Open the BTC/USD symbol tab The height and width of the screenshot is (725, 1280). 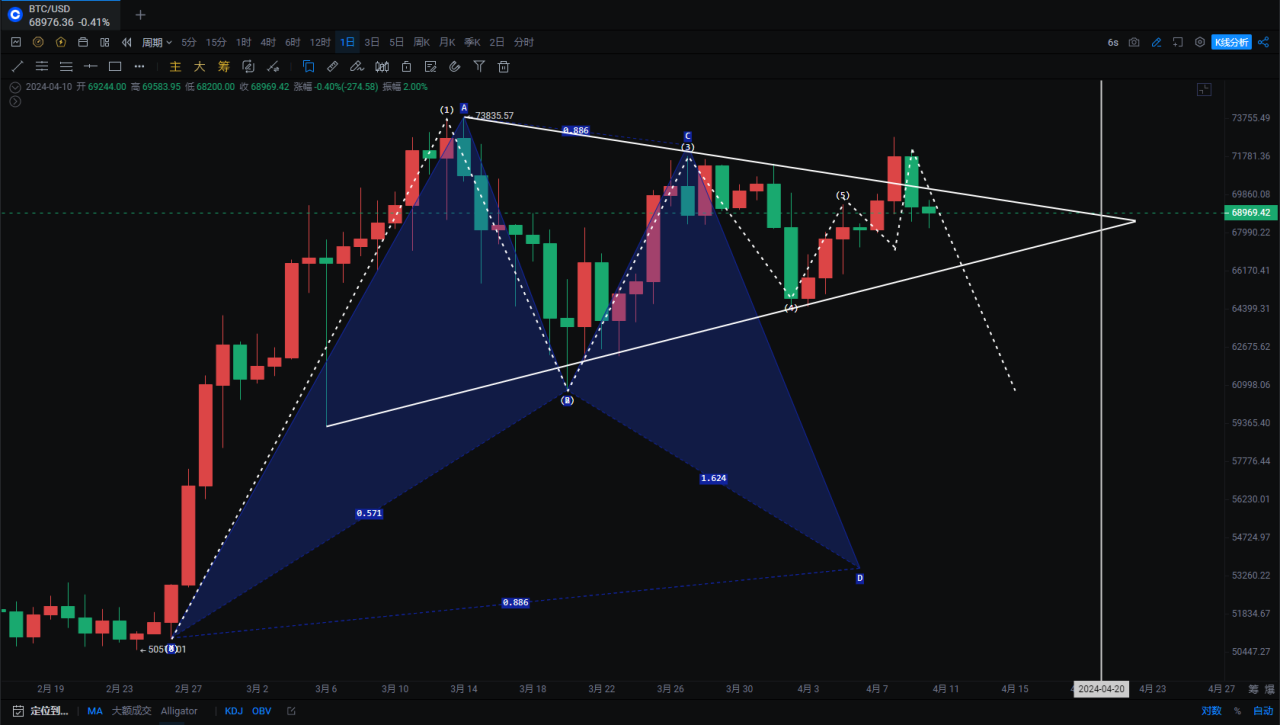tap(60, 15)
